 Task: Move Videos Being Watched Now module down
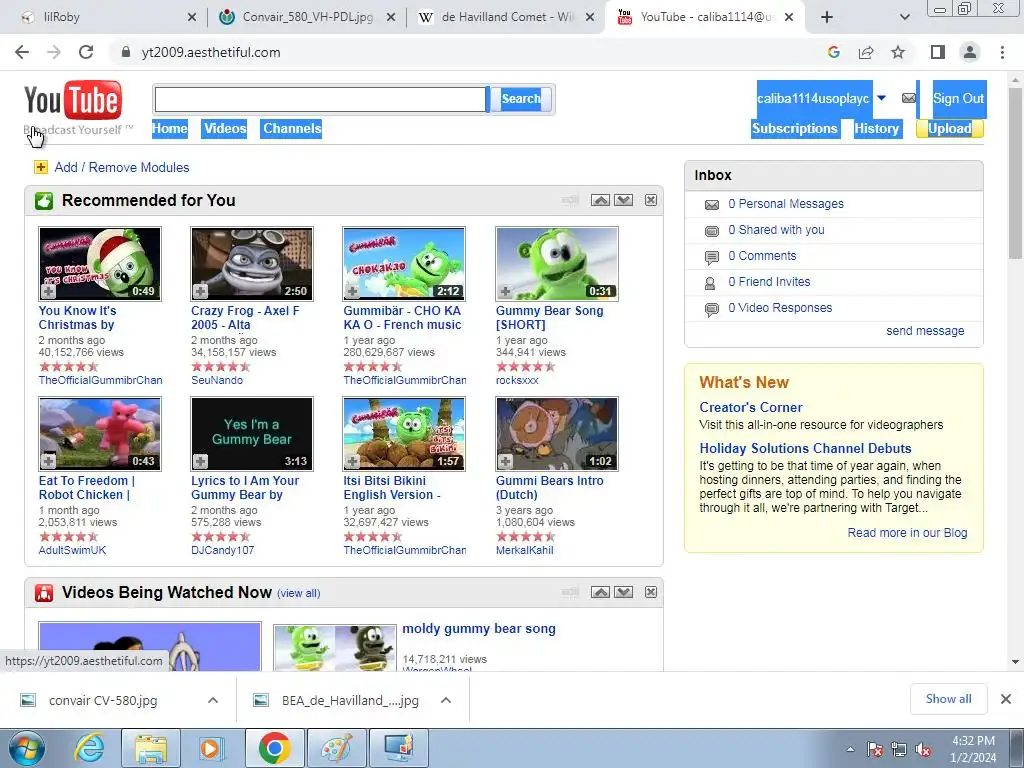coord(624,592)
